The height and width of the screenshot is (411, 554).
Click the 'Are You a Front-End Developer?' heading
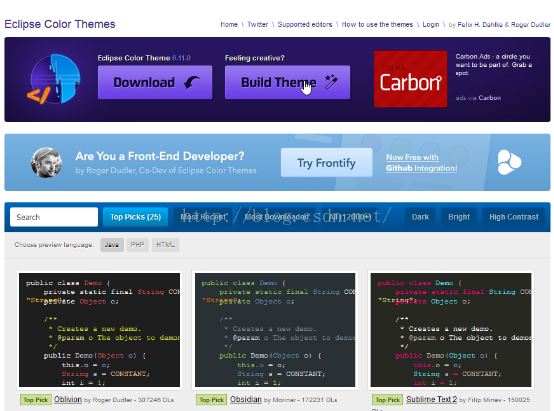point(160,156)
